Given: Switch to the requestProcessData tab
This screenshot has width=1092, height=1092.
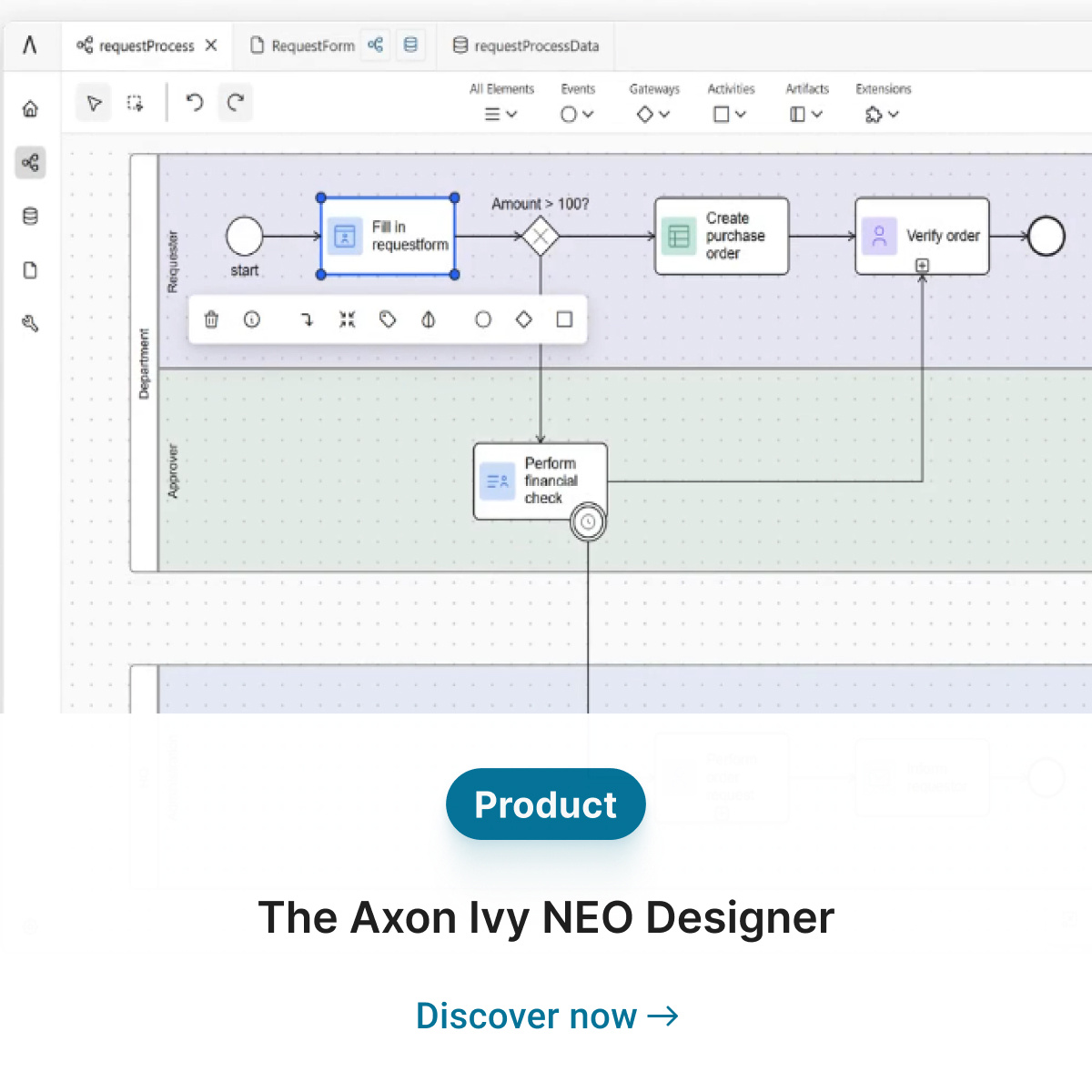Looking at the screenshot, I should pyautogui.click(x=526, y=45).
